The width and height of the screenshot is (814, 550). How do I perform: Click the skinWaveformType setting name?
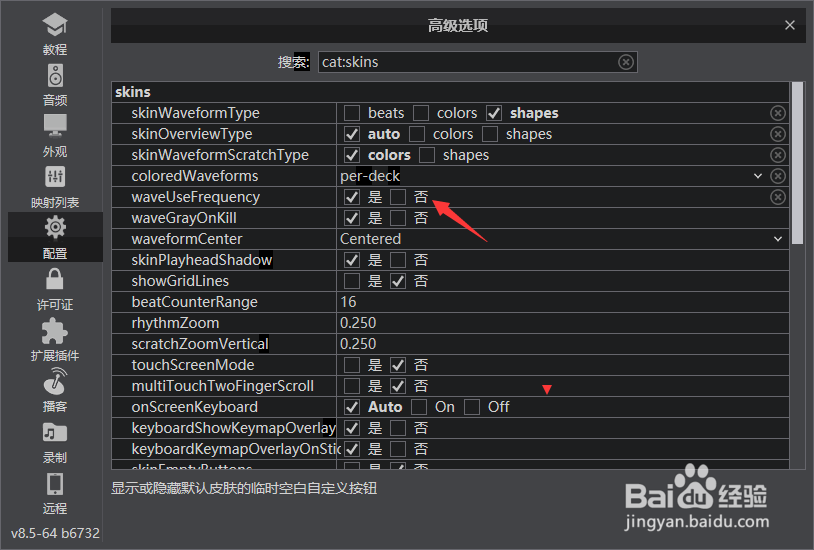(195, 113)
